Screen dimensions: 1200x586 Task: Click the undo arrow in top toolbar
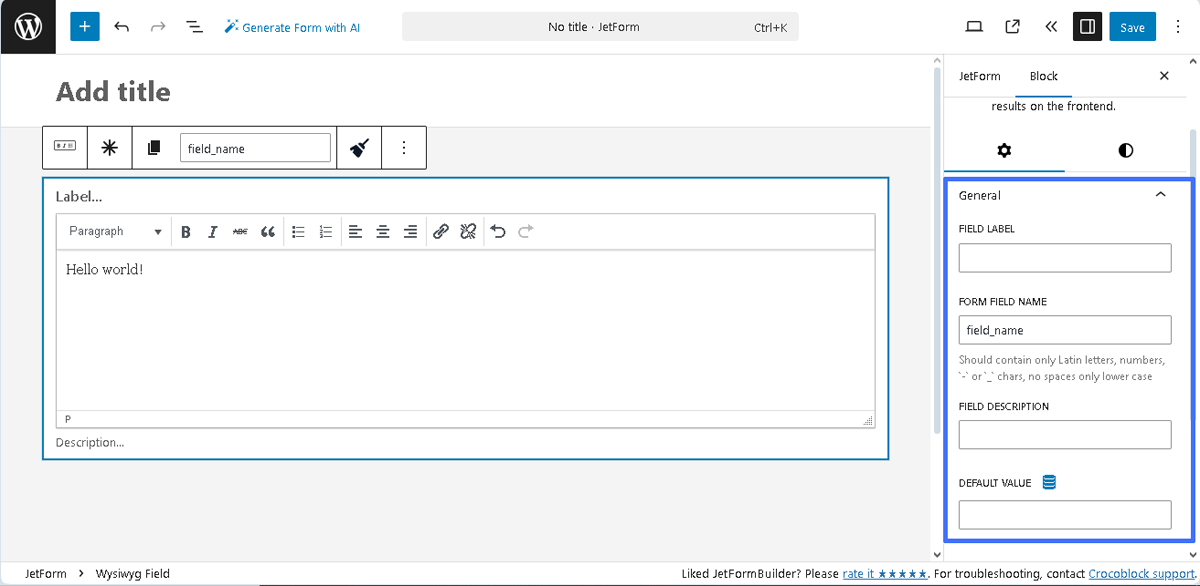click(x=122, y=26)
